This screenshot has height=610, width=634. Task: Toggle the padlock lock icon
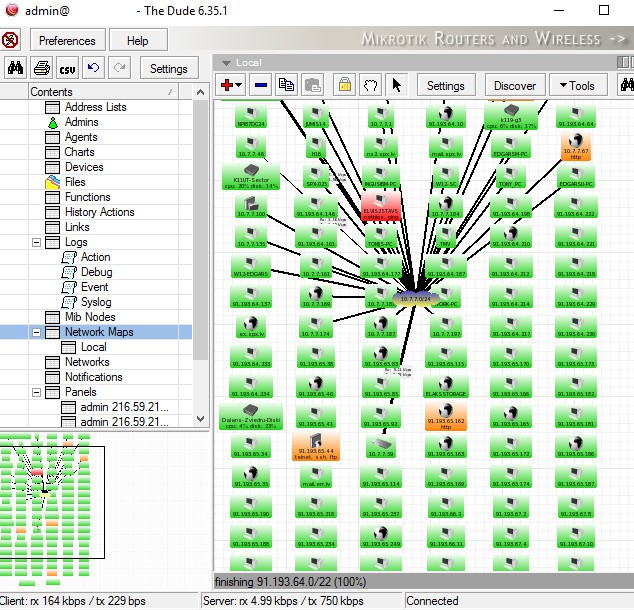pos(344,85)
